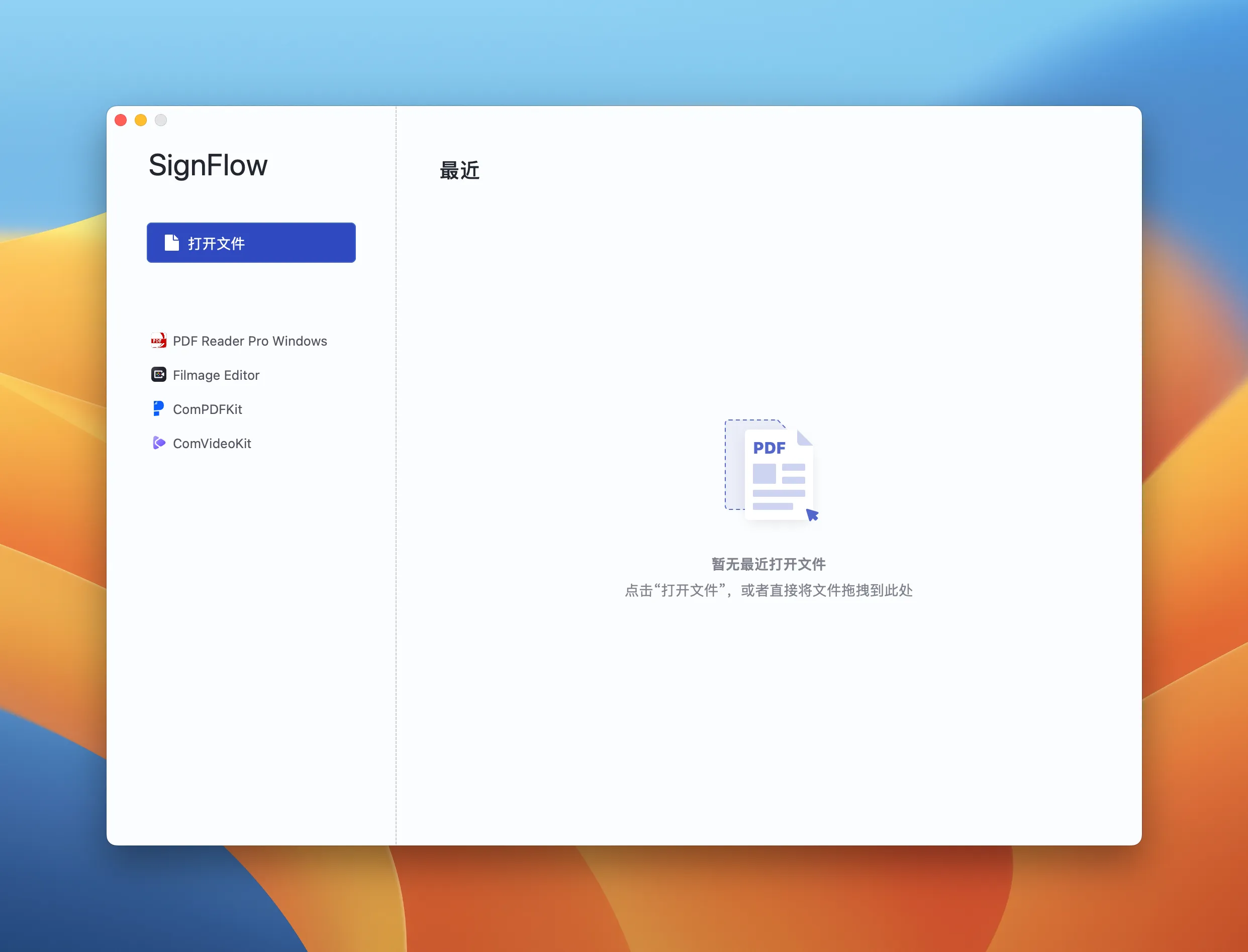Minimize the SignFlow window with yellow button

point(141,120)
